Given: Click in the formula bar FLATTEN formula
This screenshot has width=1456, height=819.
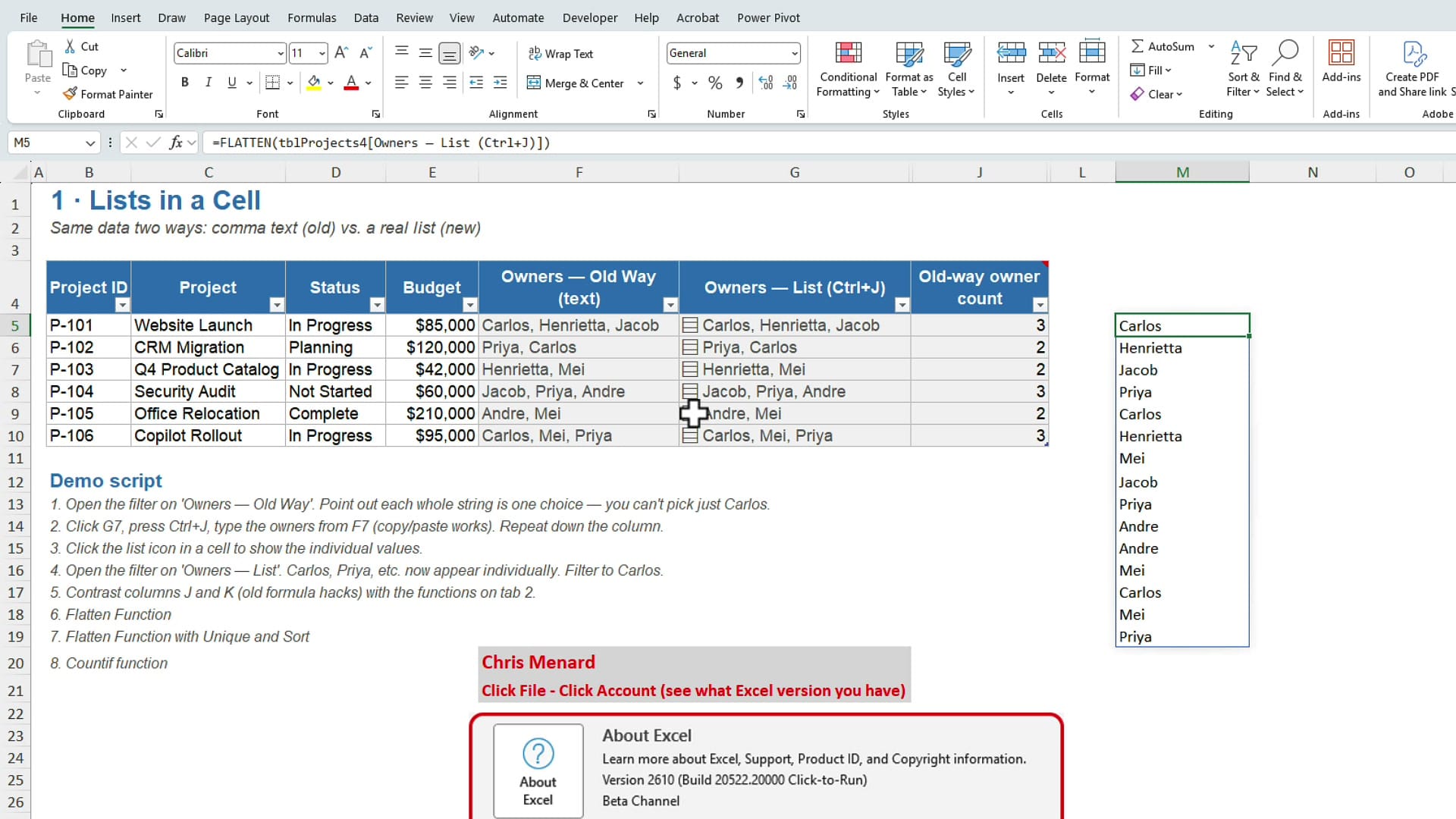Looking at the screenshot, I should pyautogui.click(x=381, y=143).
